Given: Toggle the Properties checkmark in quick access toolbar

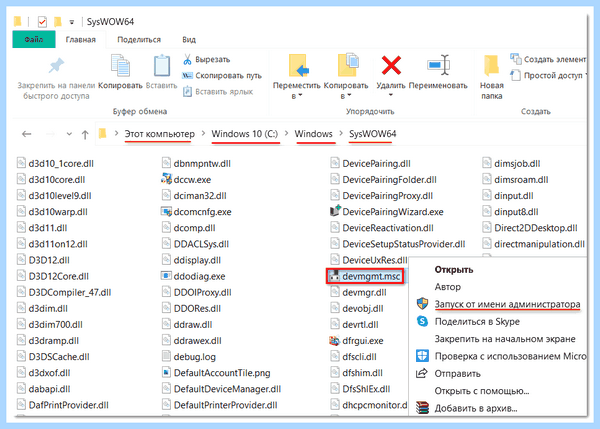Looking at the screenshot, I should [42, 21].
